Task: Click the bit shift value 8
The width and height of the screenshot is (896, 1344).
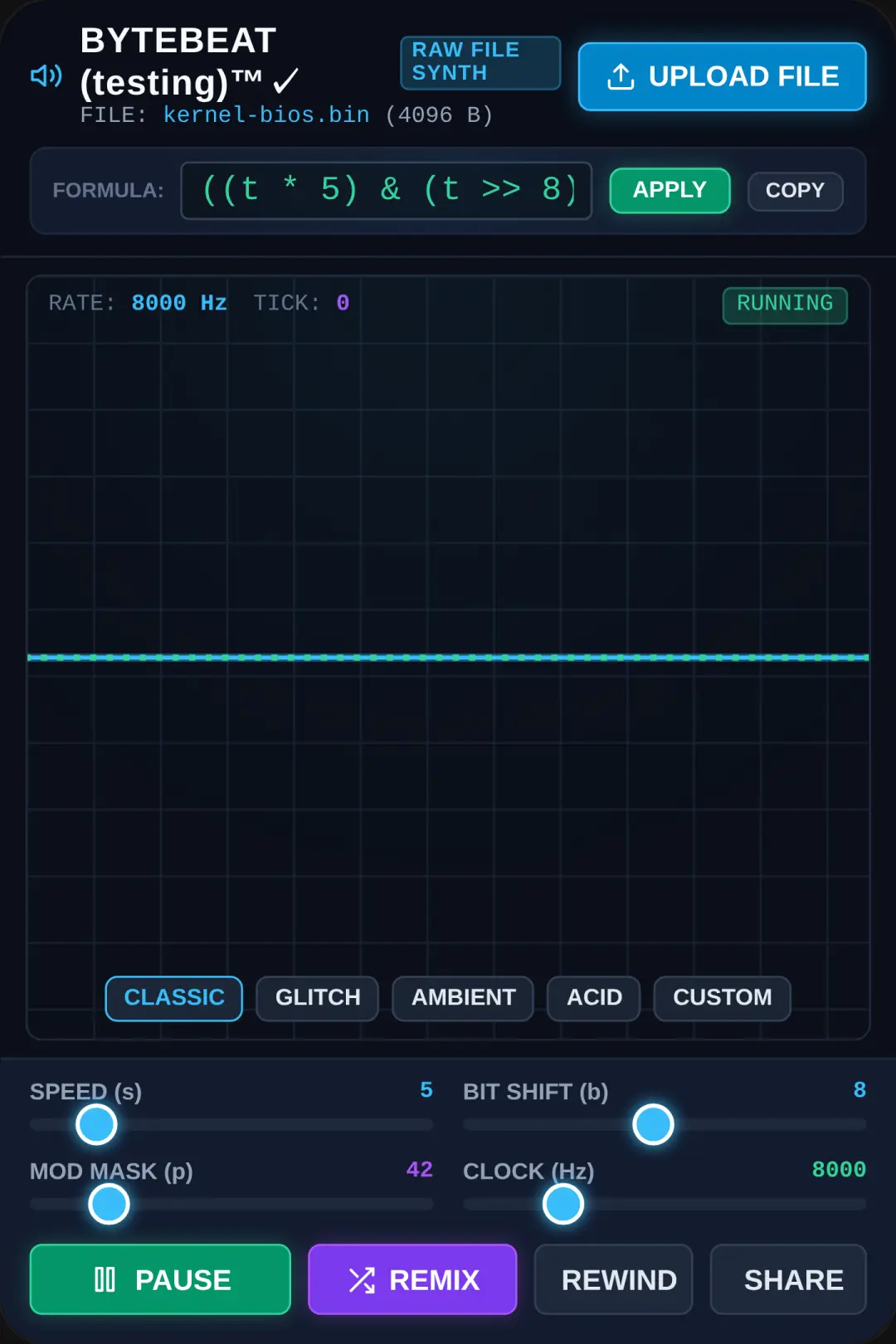Action: tap(859, 1089)
